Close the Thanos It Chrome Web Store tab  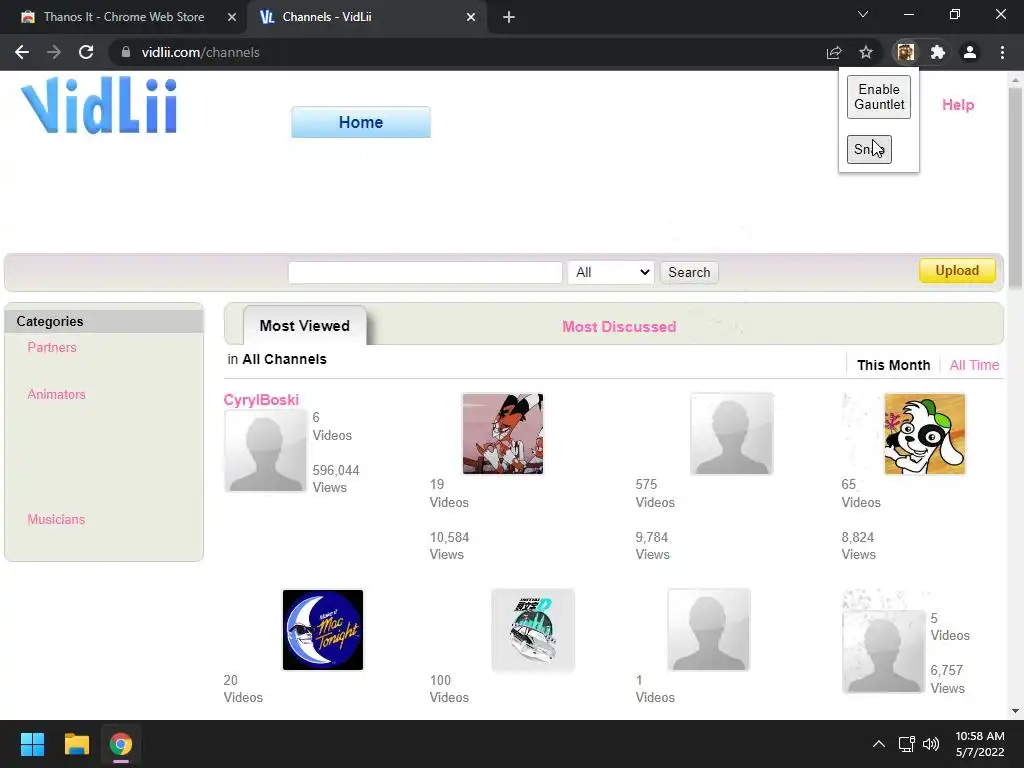(232, 17)
